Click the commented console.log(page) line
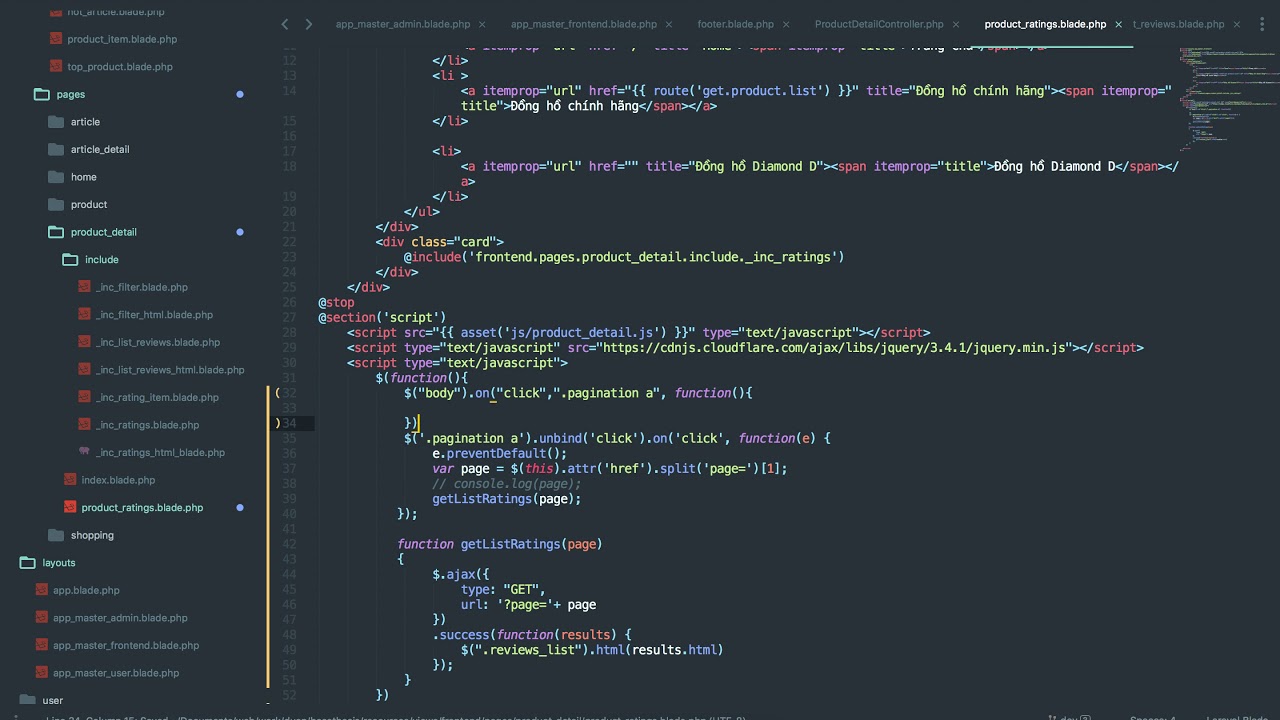 (507, 483)
